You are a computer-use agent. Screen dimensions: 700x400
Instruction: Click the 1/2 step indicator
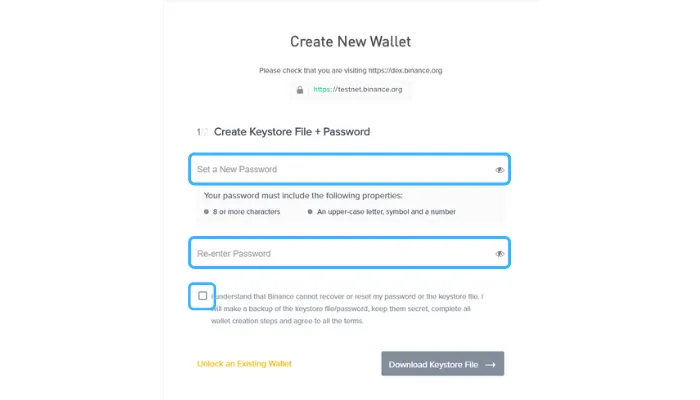(202, 132)
